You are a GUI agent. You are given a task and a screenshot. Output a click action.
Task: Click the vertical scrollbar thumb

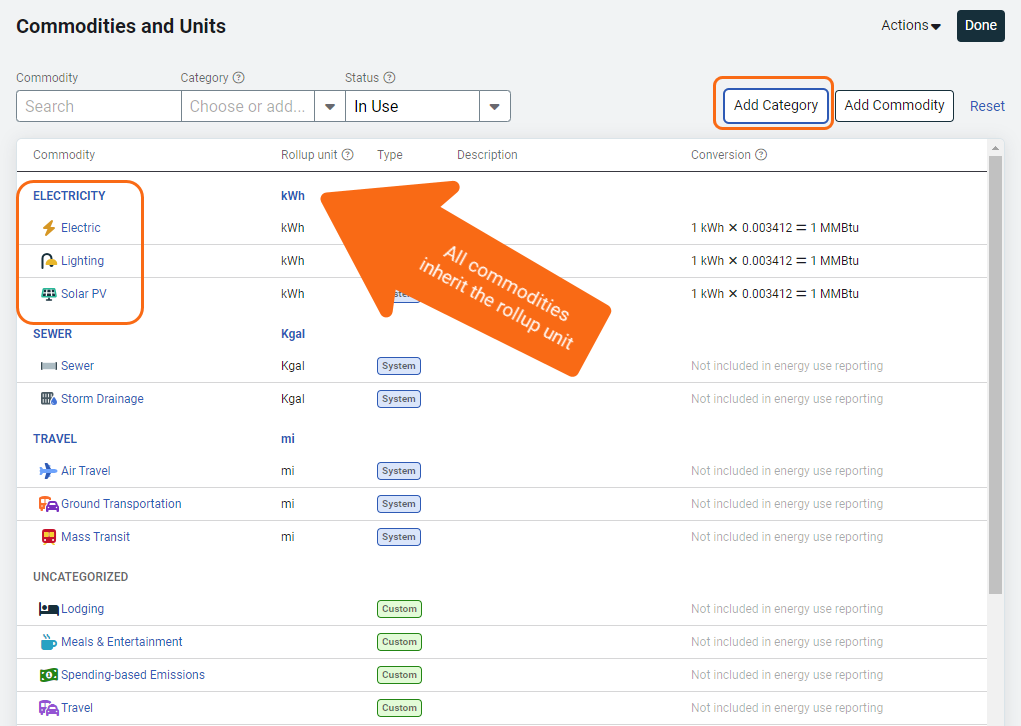coord(995,375)
